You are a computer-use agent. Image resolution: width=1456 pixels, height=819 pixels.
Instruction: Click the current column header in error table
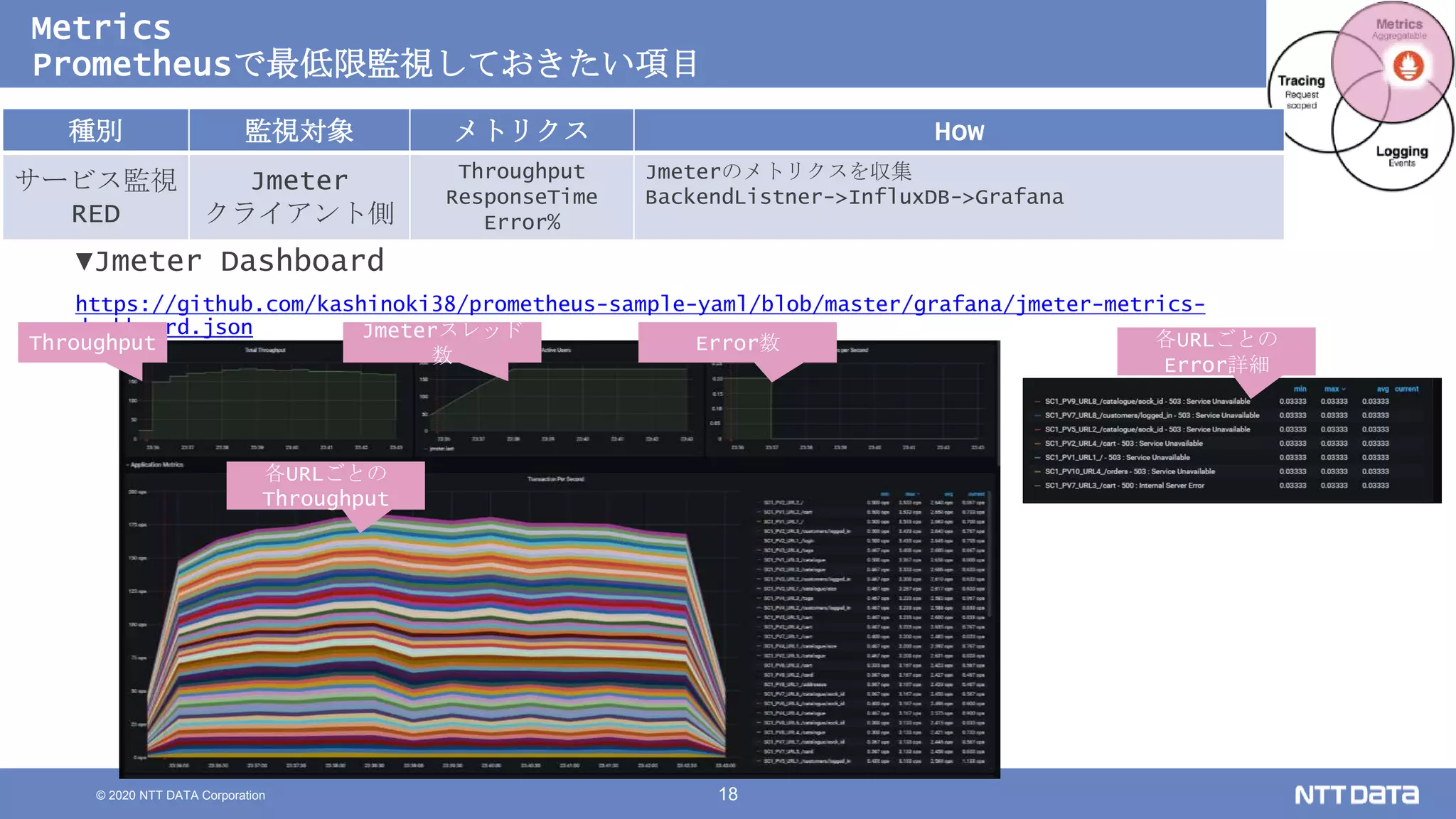click(x=1406, y=389)
